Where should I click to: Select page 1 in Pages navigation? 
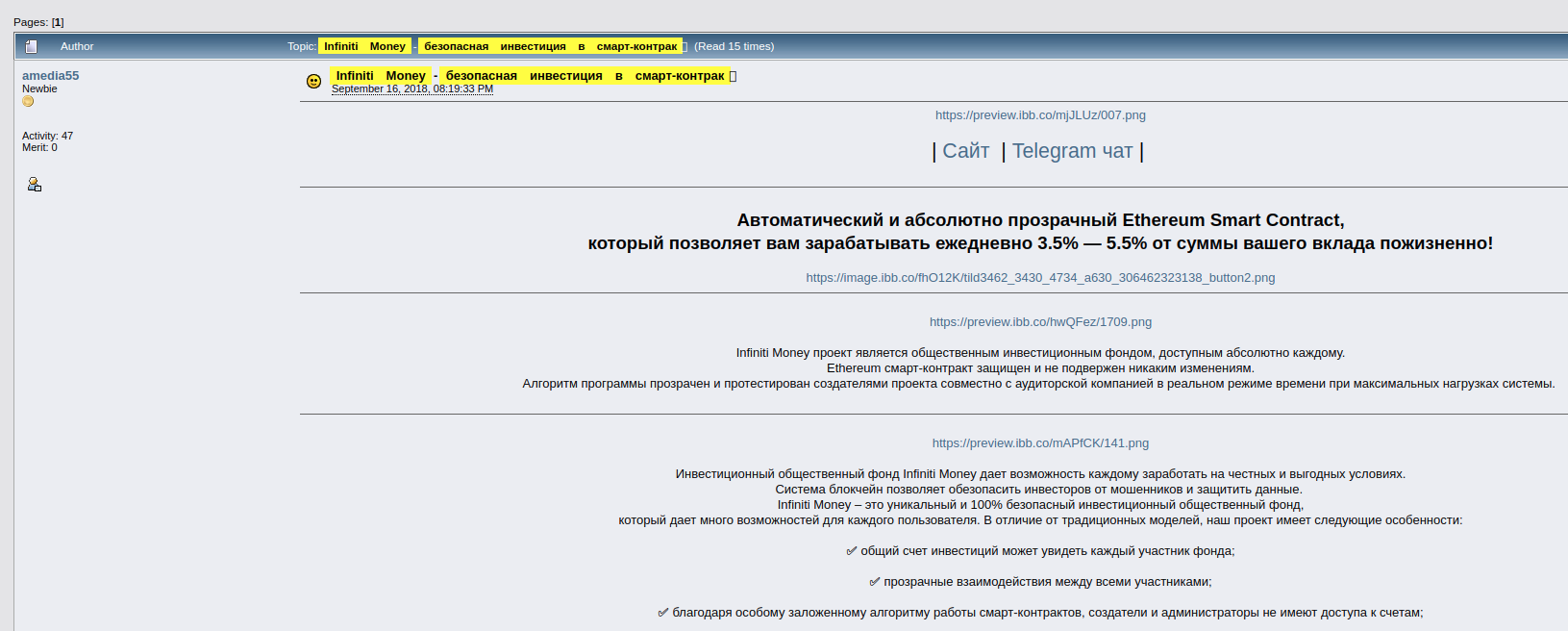click(x=58, y=22)
